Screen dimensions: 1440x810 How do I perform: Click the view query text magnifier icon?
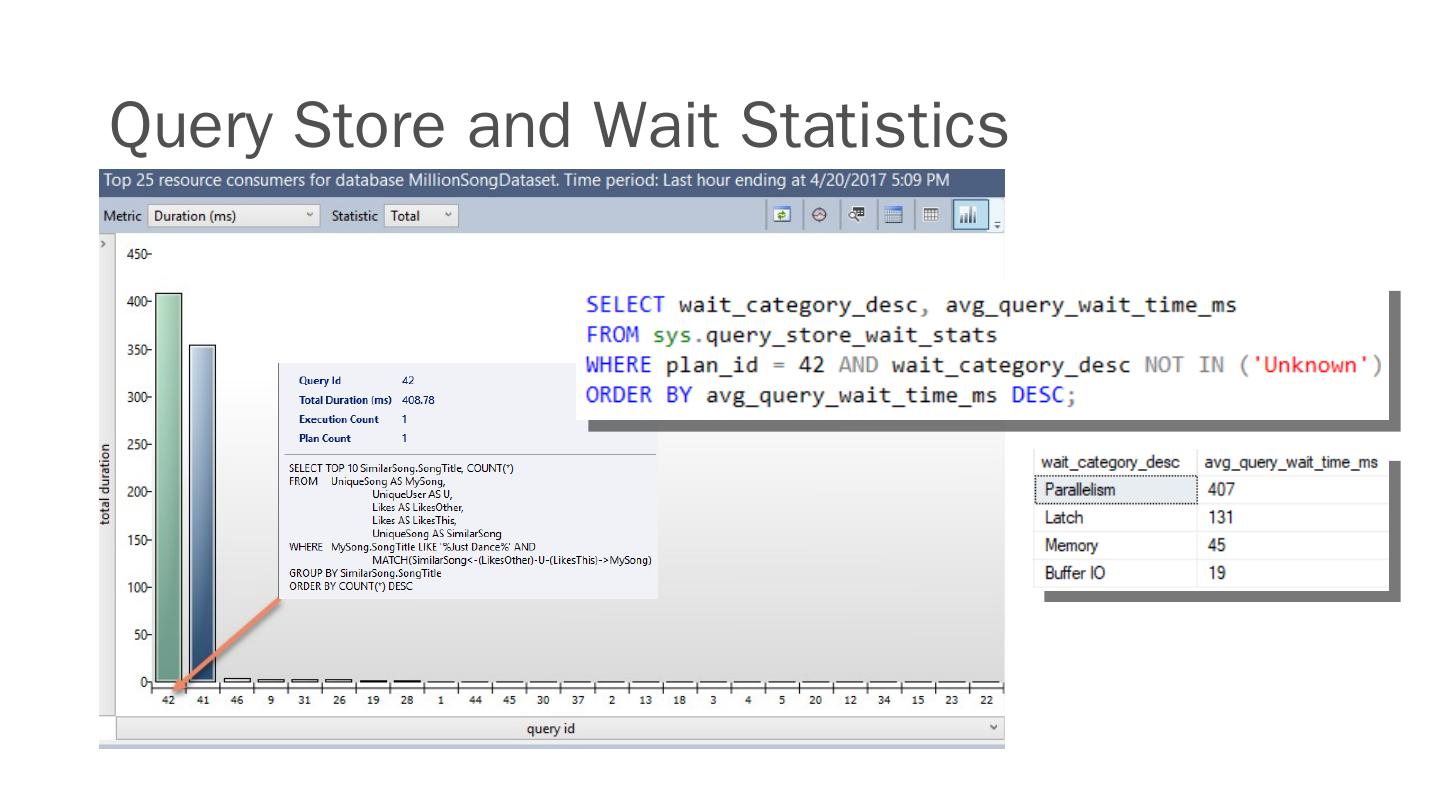pos(855,215)
